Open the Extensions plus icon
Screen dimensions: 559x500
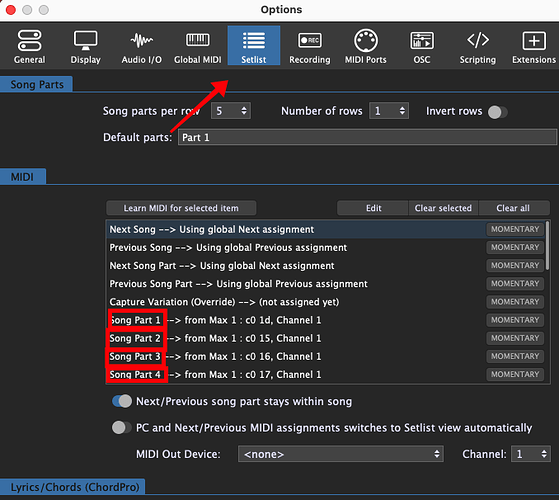pyautogui.click(x=534, y=40)
